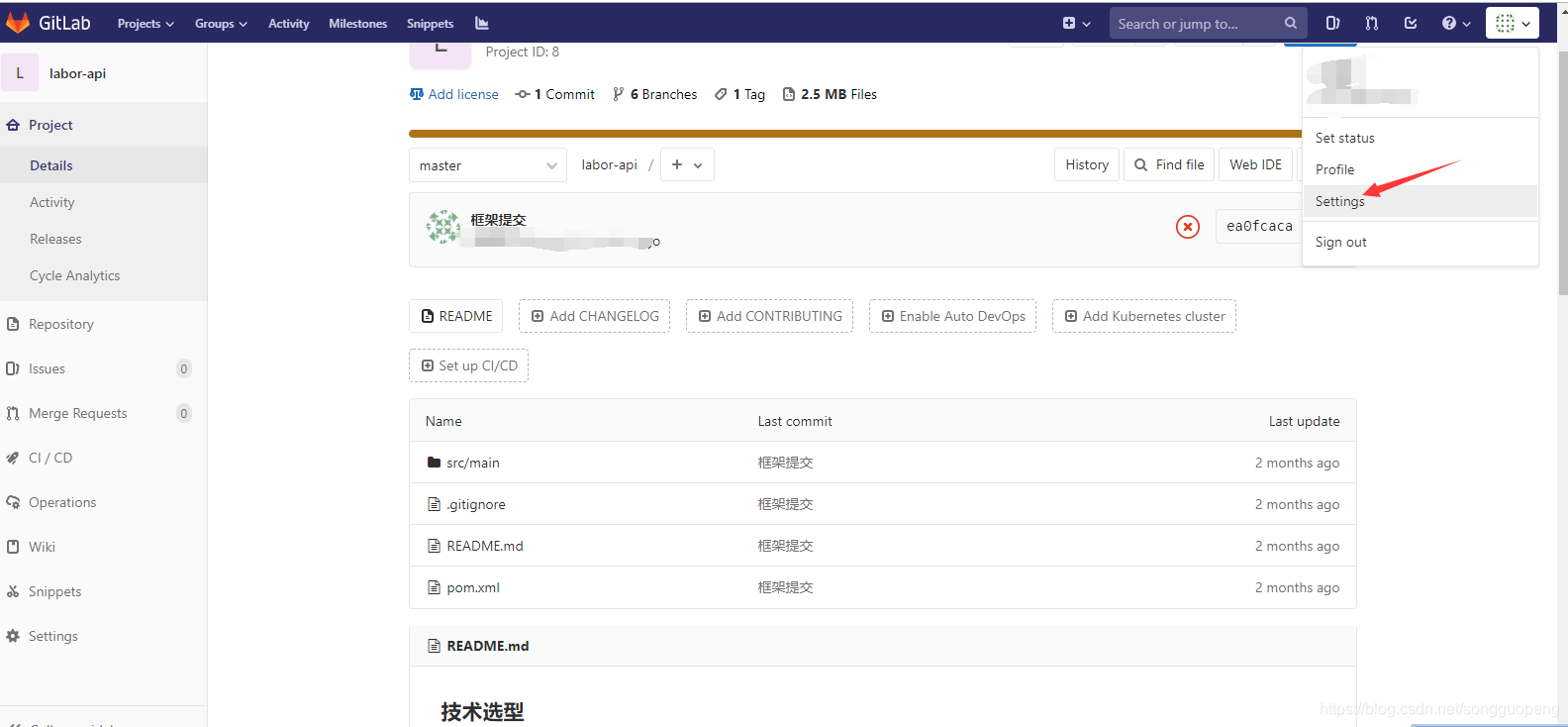Open Snippets in the left sidebar
This screenshot has height=727, width=1568.
[x=103, y=591]
